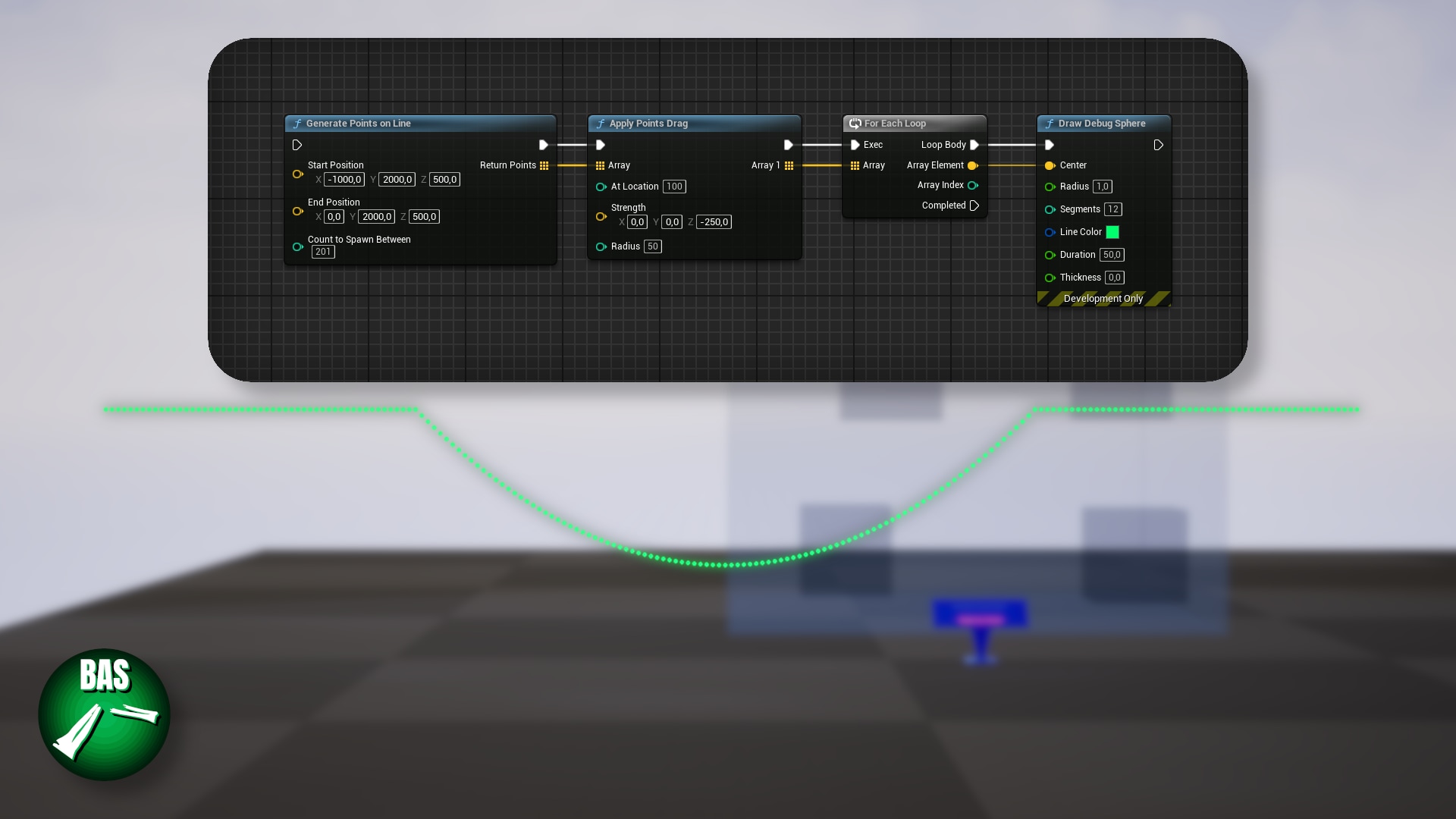Open the Line Color swatch on Draw Debug Sphere

click(x=1113, y=232)
